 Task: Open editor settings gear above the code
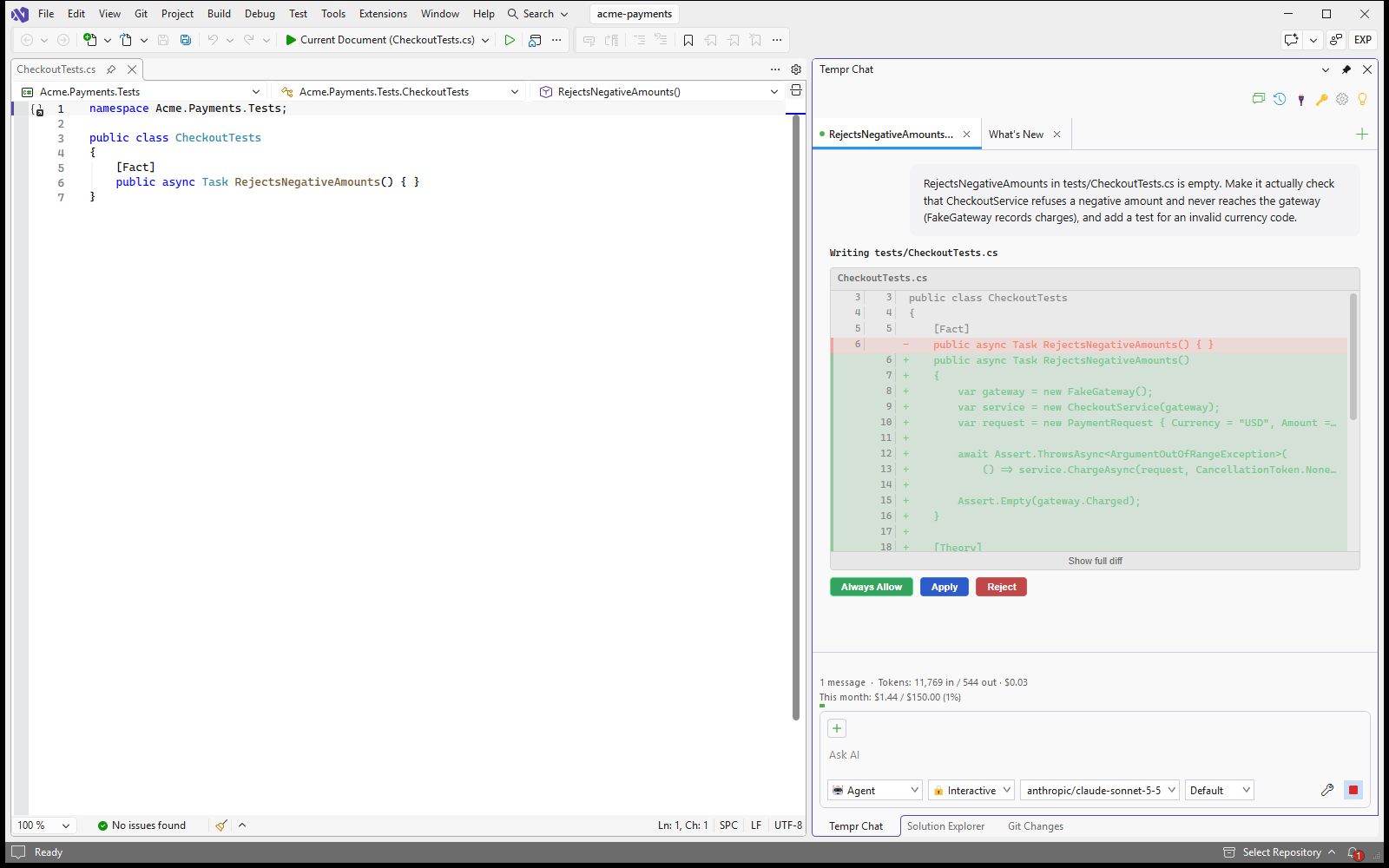pos(796,69)
